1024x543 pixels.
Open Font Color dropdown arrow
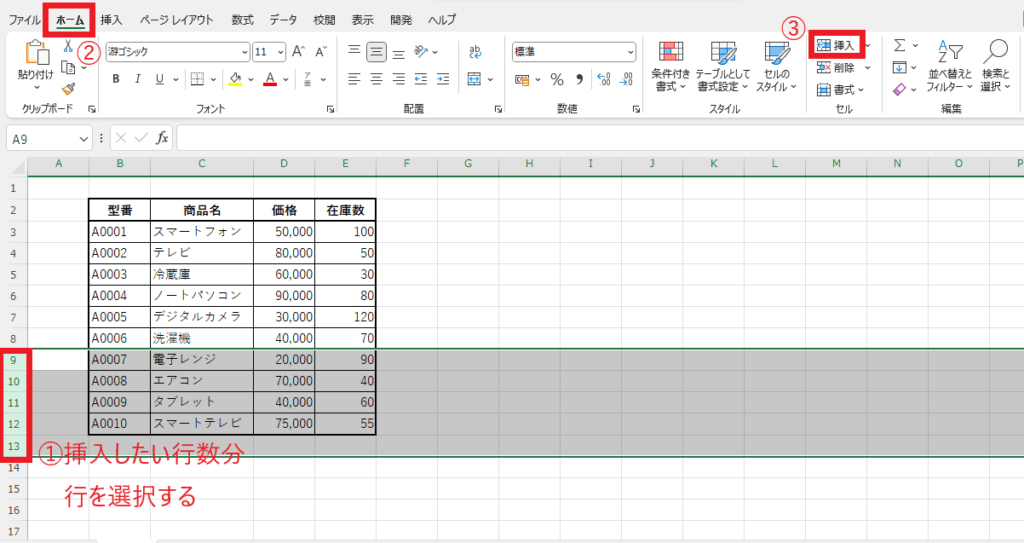click(x=285, y=80)
